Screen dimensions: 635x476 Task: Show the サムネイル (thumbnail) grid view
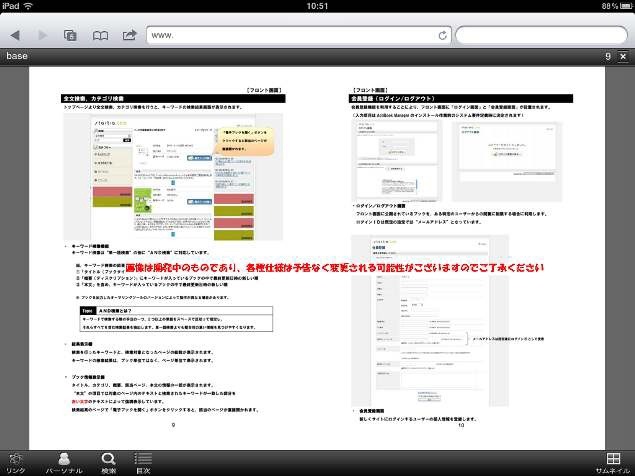click(613, 463)
